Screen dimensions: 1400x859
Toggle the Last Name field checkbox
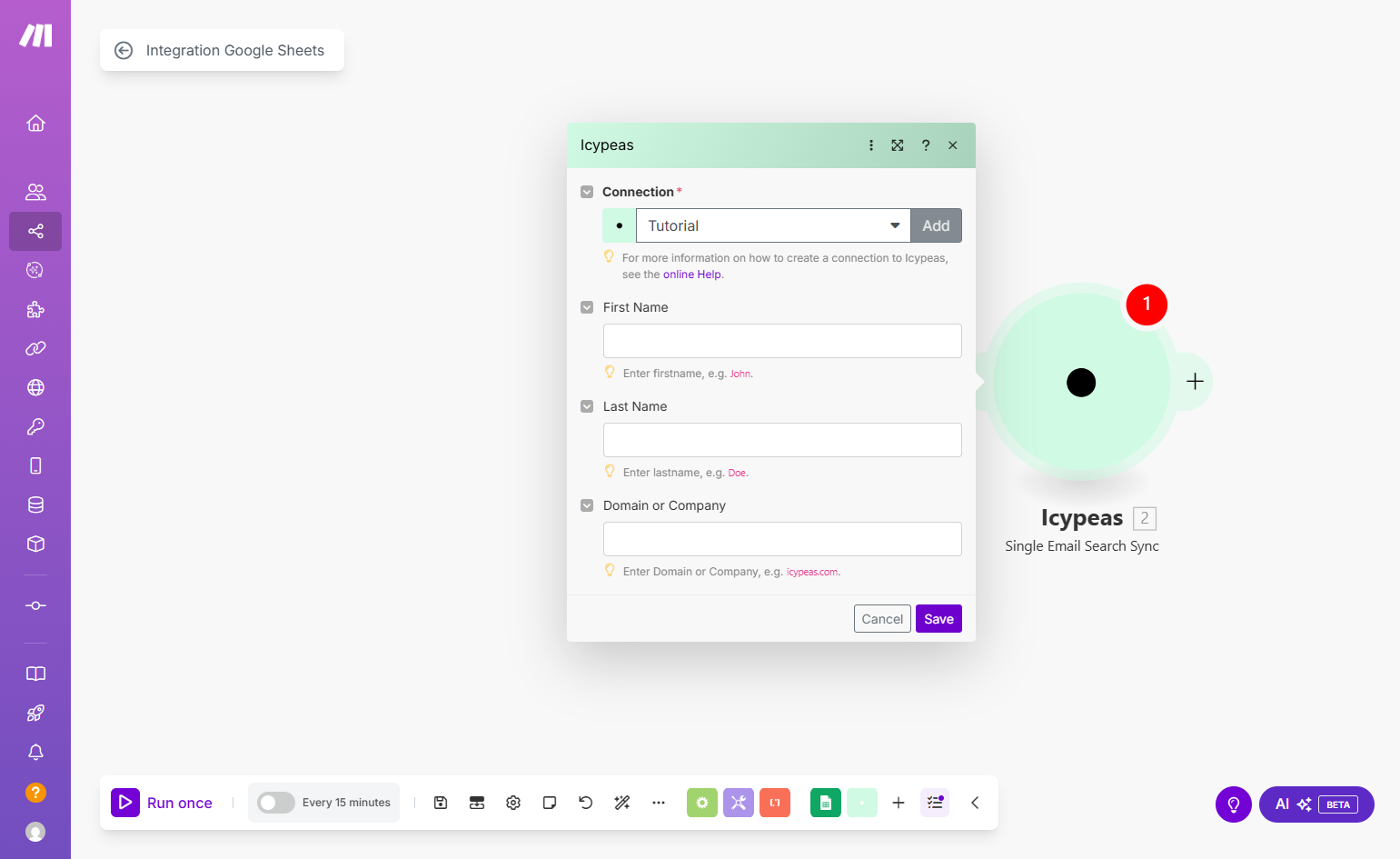(587, 406)
